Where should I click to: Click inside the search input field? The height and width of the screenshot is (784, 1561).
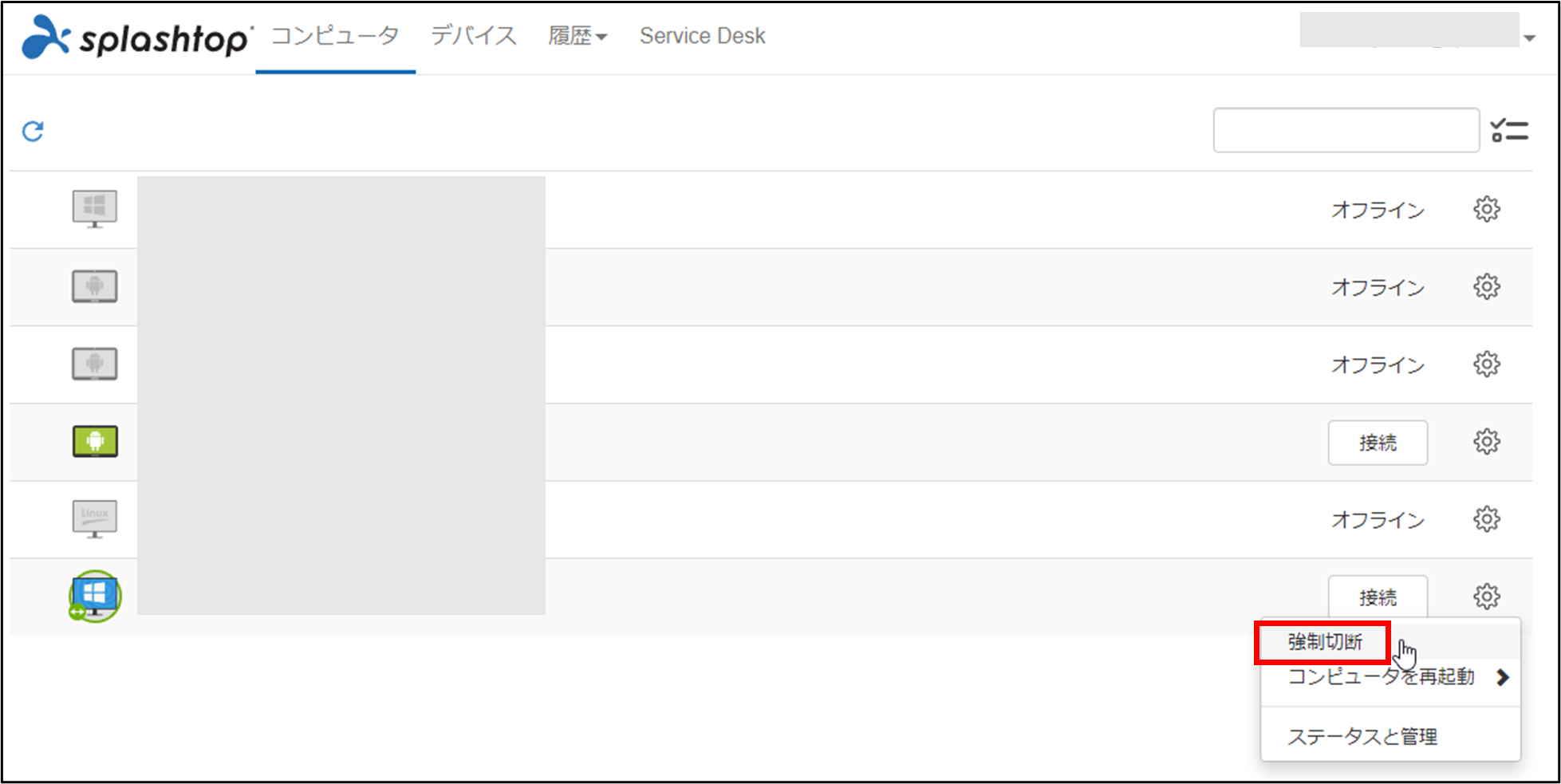(1346, 129)
